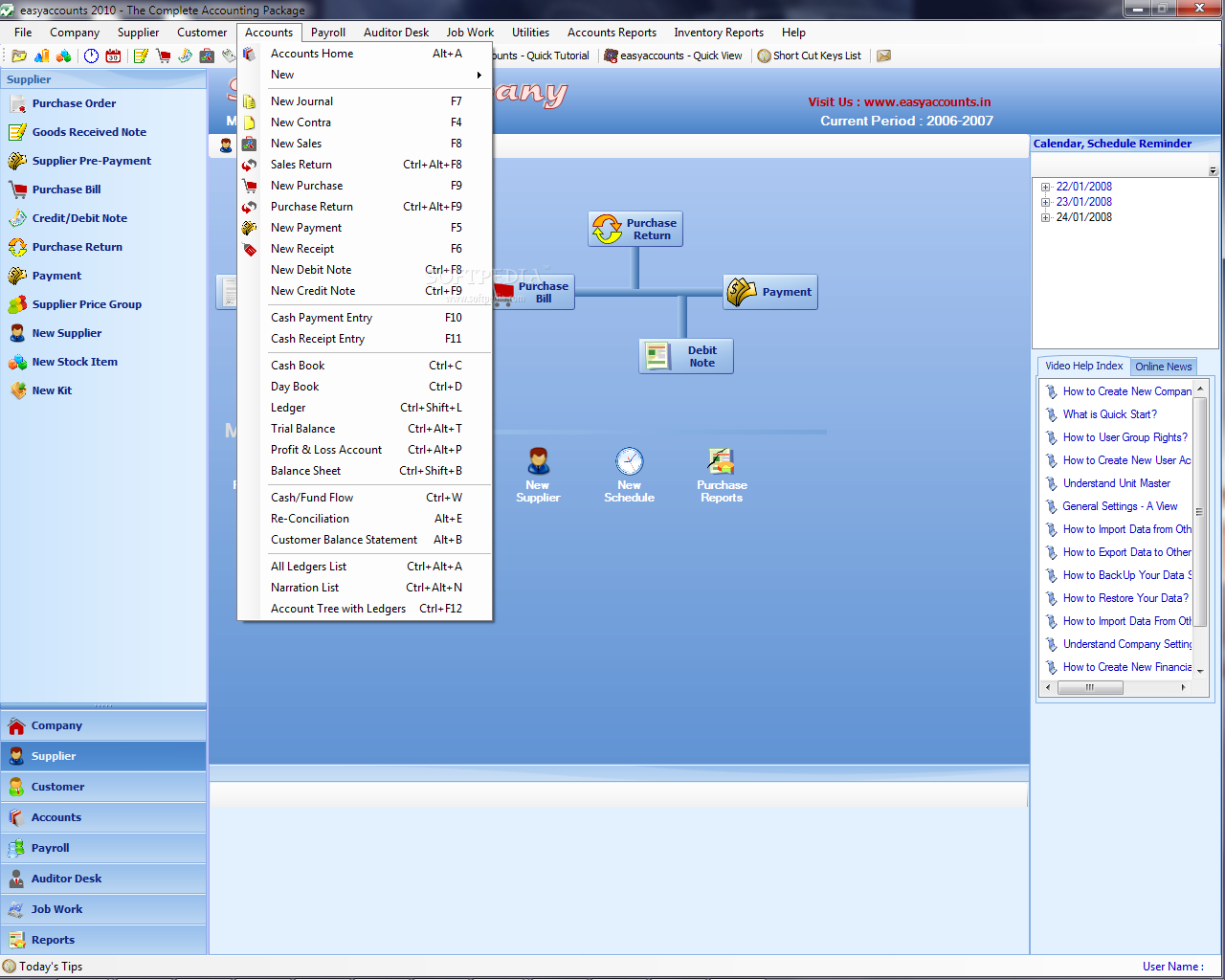
Task: Open Cash Book from Accounts menu
Action: 365,366
